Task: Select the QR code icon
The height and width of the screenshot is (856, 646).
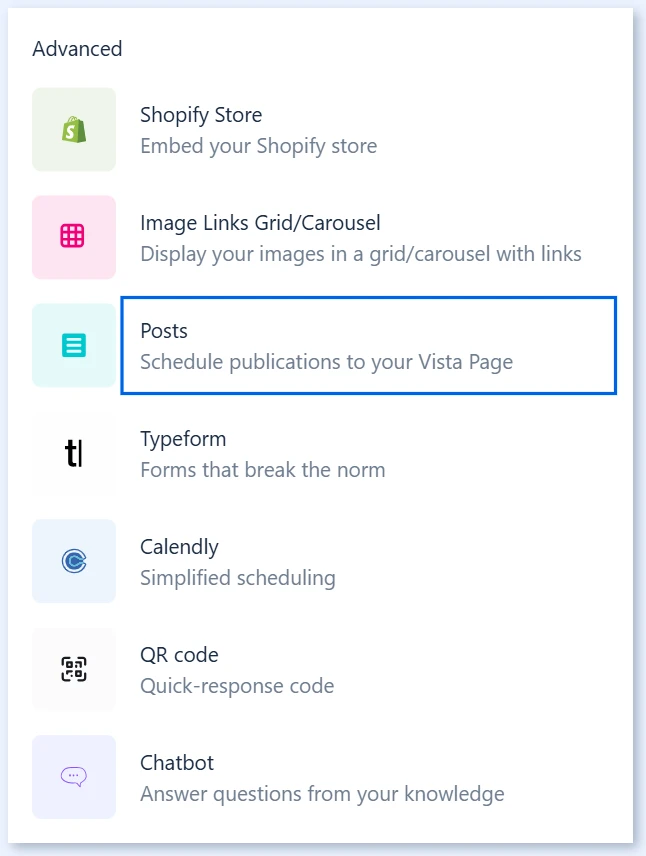Action: click(x=74, y=669)
